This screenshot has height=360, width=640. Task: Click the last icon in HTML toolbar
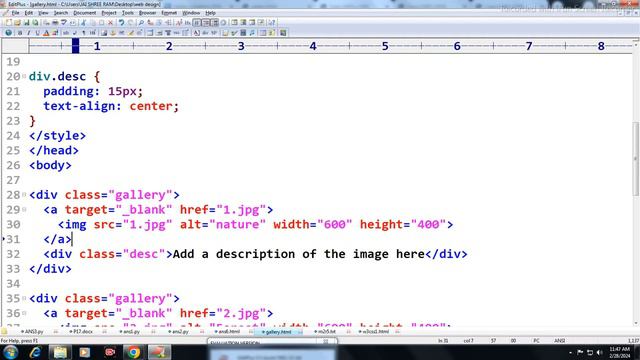tap(283, 33)
